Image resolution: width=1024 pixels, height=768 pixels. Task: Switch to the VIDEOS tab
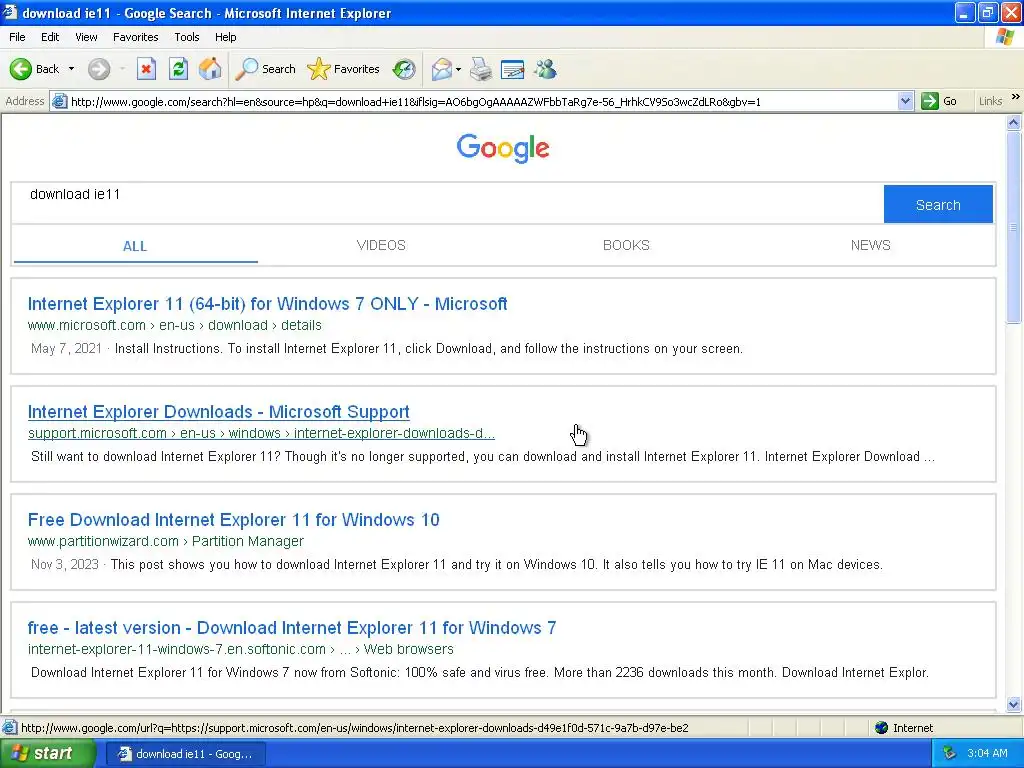381,246
